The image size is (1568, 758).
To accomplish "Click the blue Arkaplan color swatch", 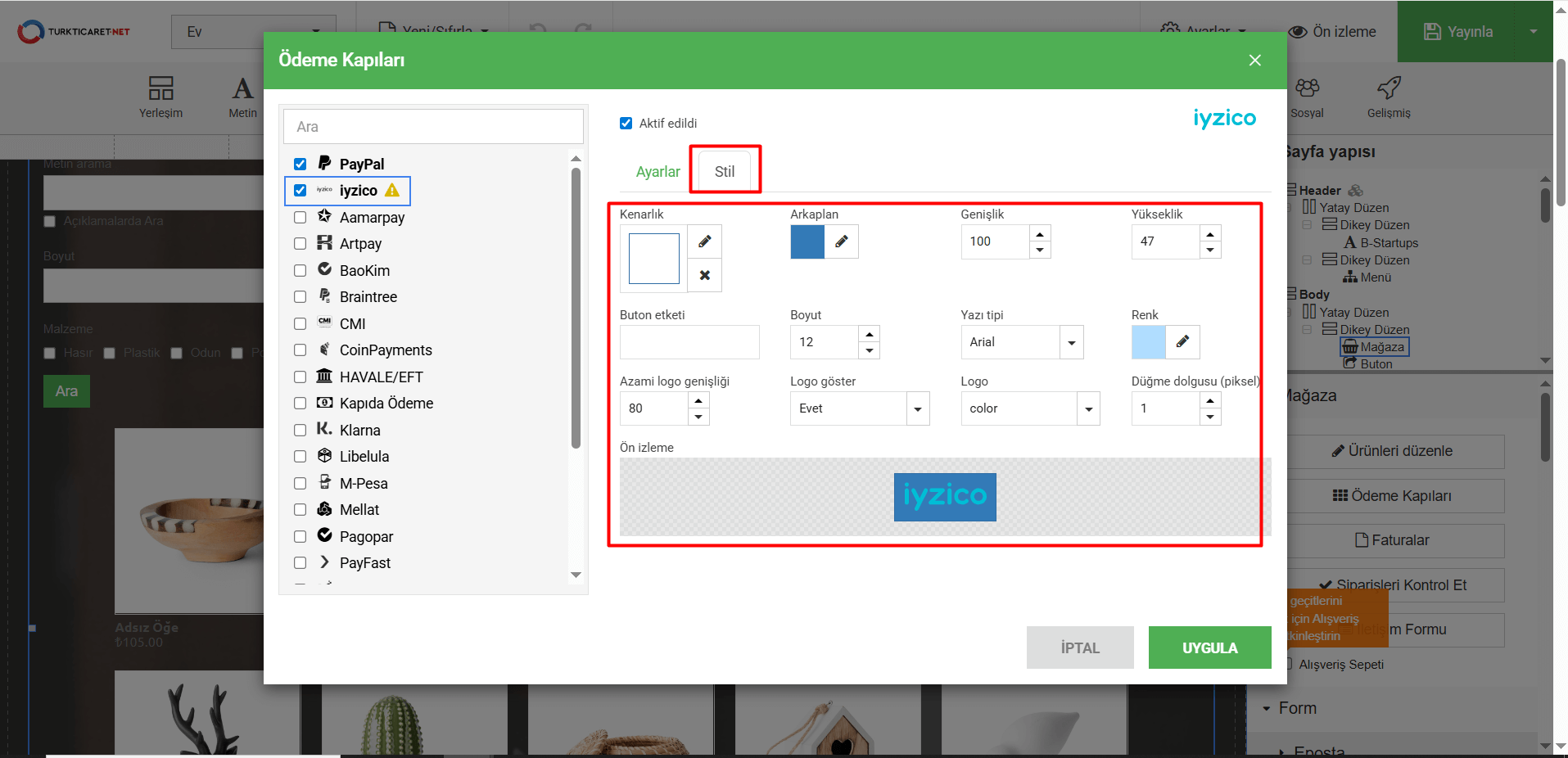I will click(x=807, y=241).
